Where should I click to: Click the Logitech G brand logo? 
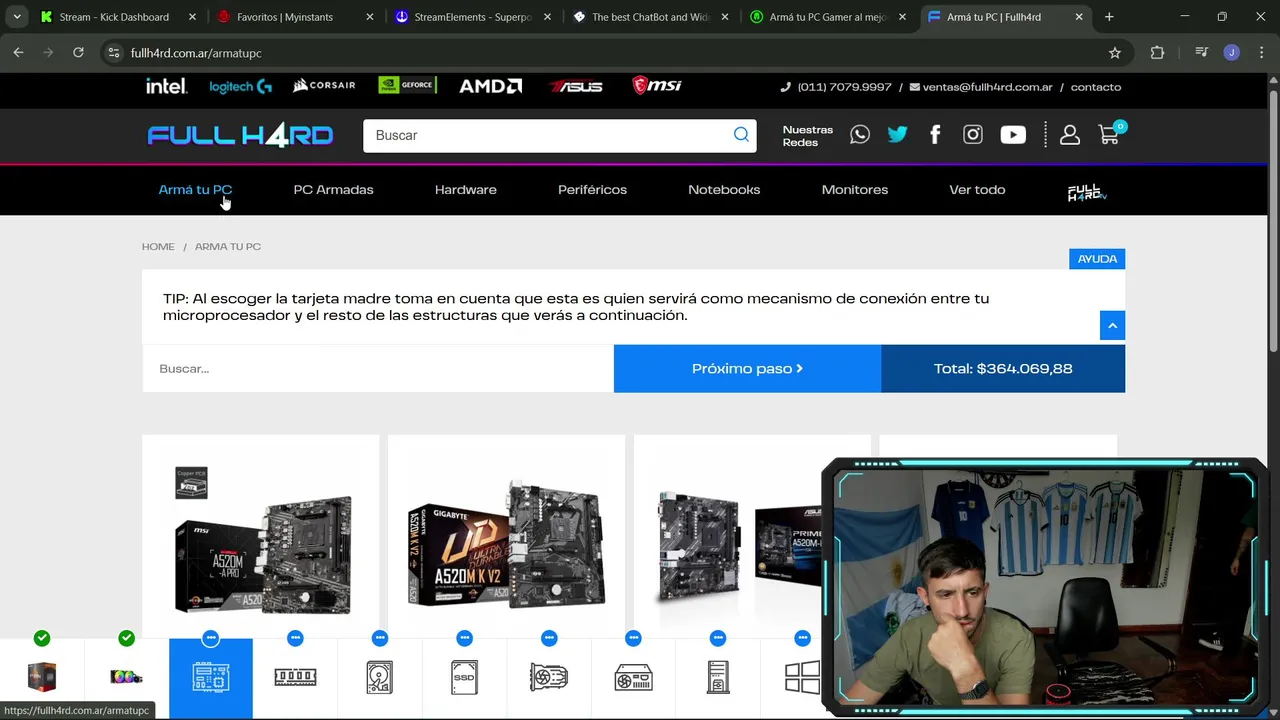pos(240,87)
